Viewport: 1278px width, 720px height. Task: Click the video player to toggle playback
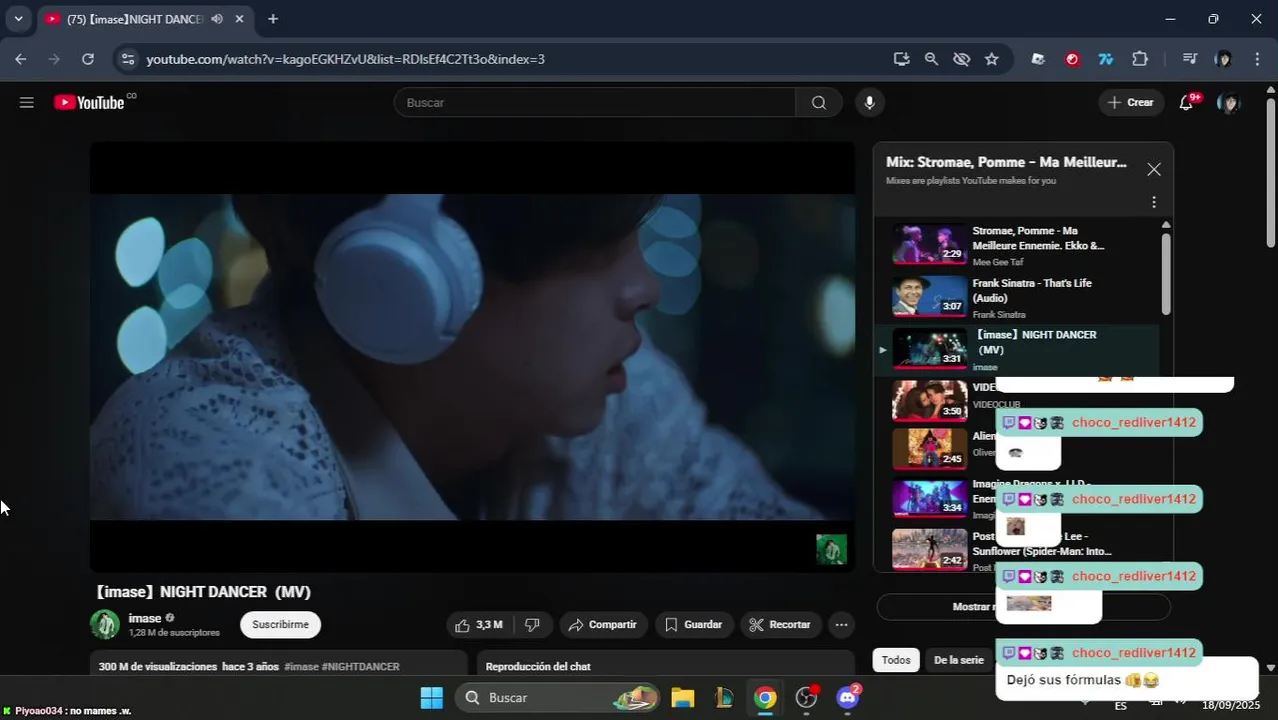pos(472,357)
